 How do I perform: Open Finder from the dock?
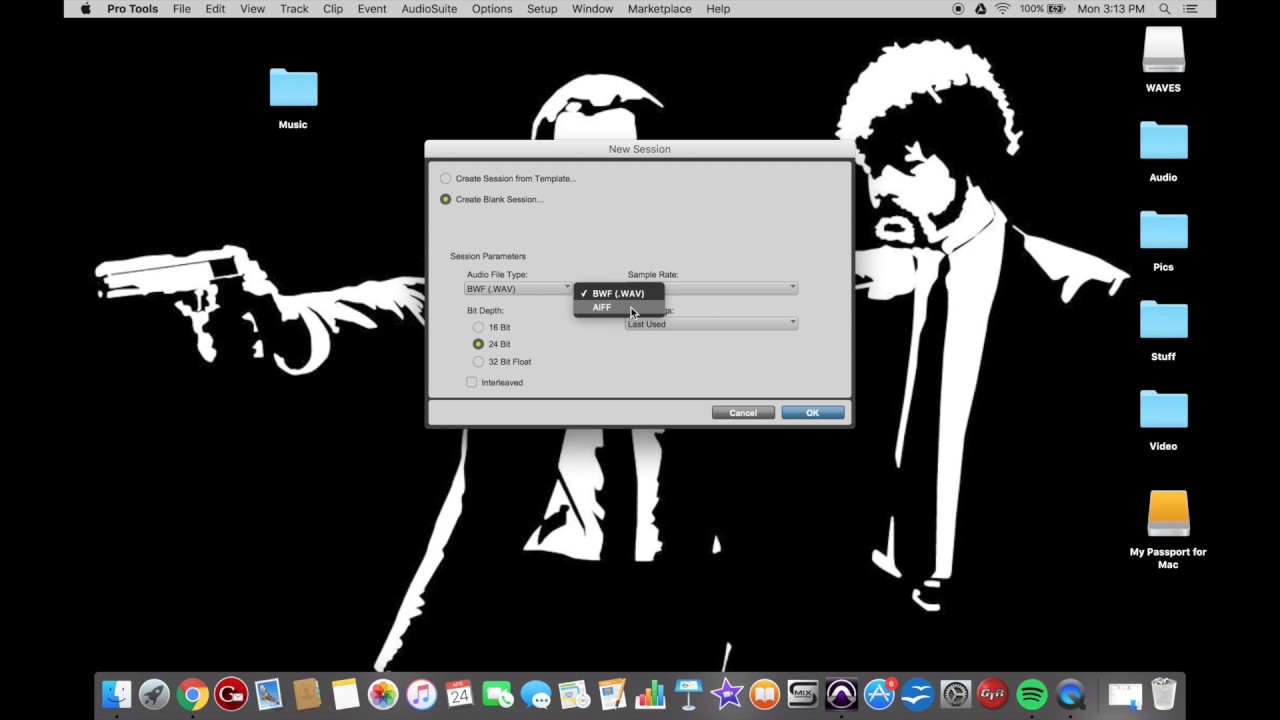[x=117, y=694]
